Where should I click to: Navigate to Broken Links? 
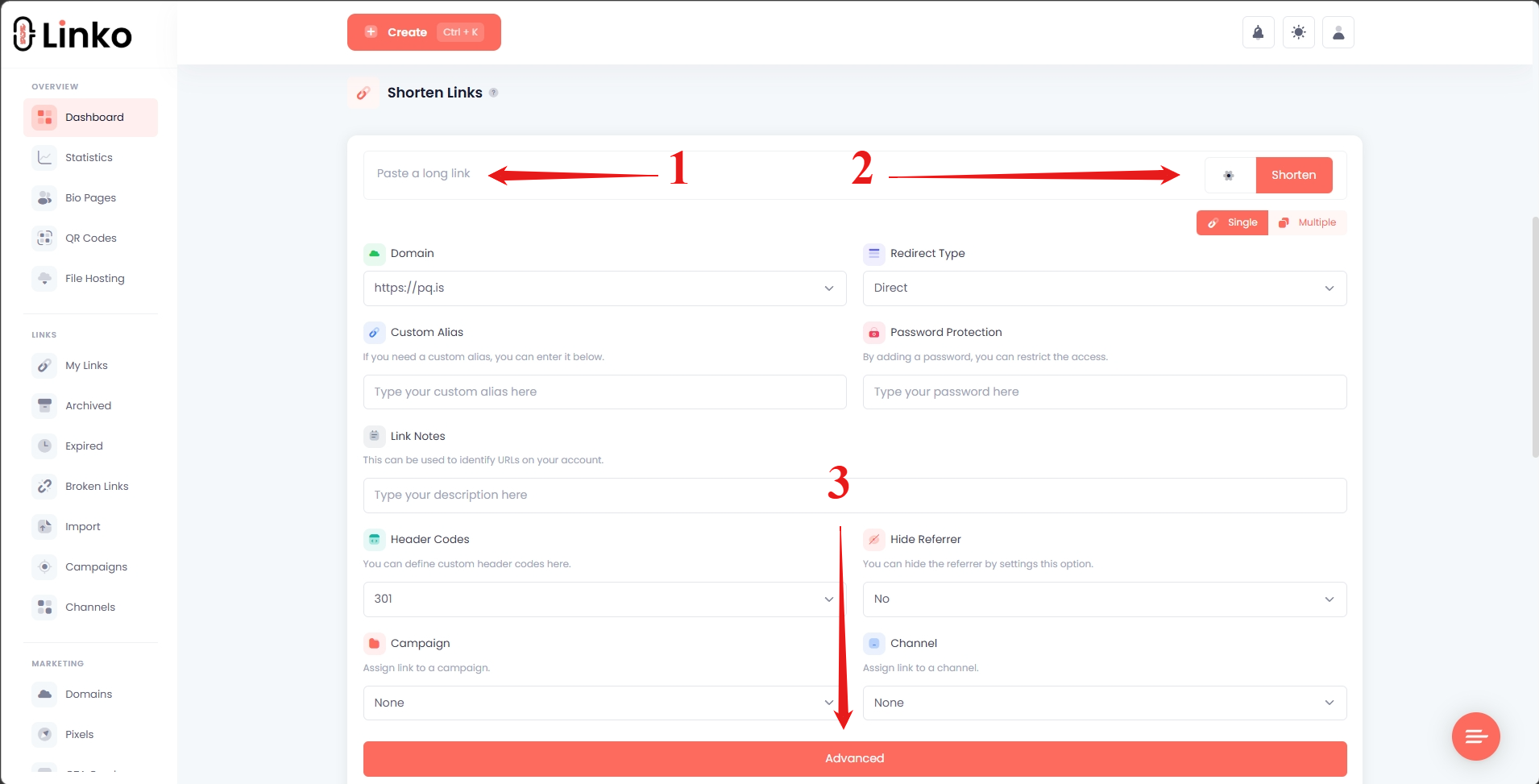click(x=97, y=486)
